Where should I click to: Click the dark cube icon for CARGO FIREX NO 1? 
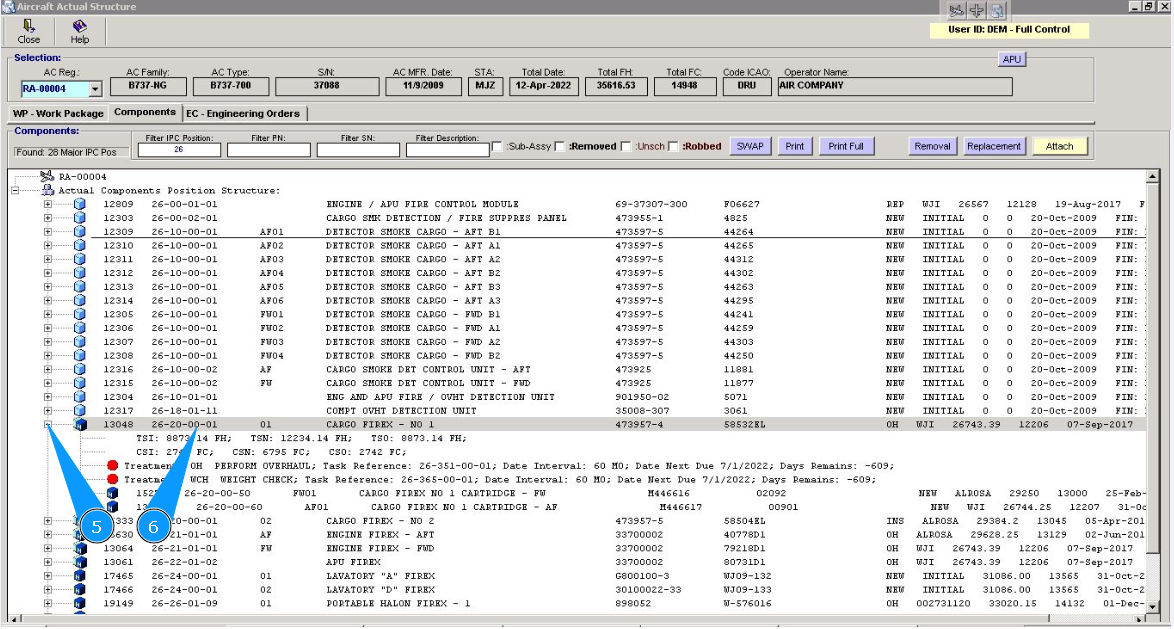(x=80, y=425)
